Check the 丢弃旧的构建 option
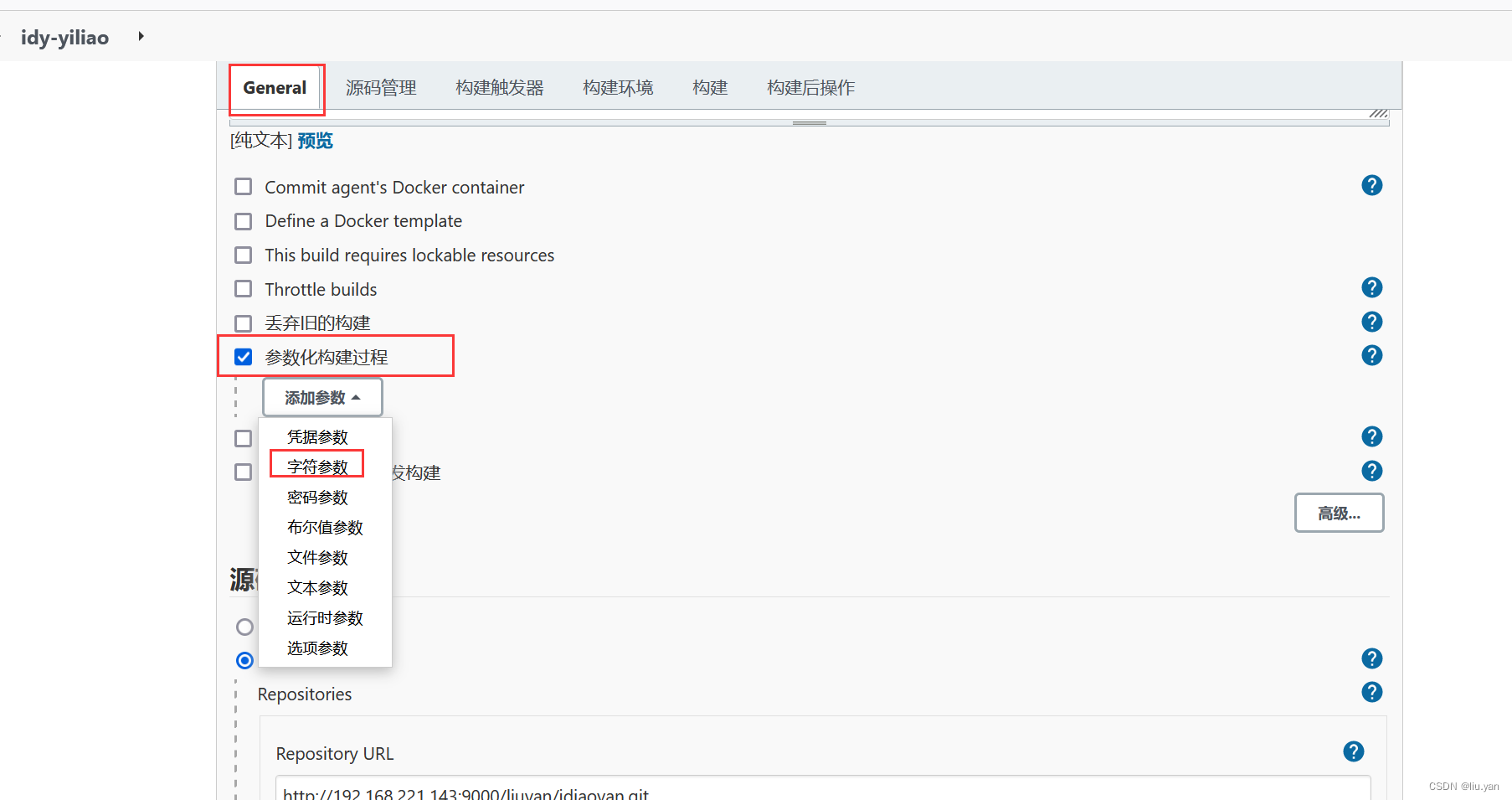The width and height of the screenshot is (1512, 800). 244,323
